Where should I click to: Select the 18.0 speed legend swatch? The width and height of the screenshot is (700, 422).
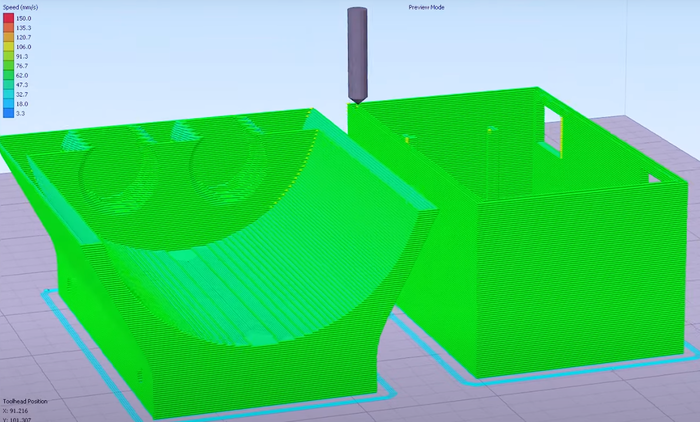pyautogui.click(x=7, y=104)
